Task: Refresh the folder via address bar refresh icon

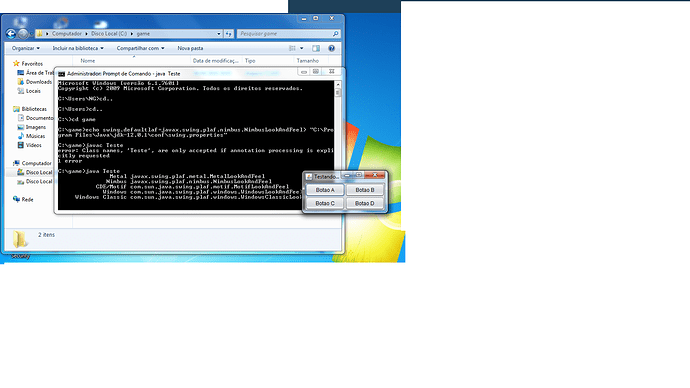Action: point(228,33)
